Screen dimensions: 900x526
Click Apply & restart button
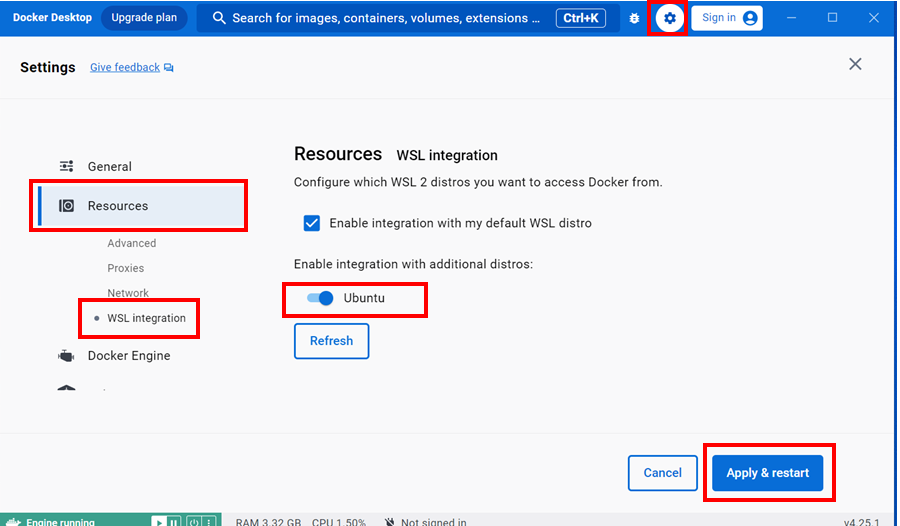(767, 473)
